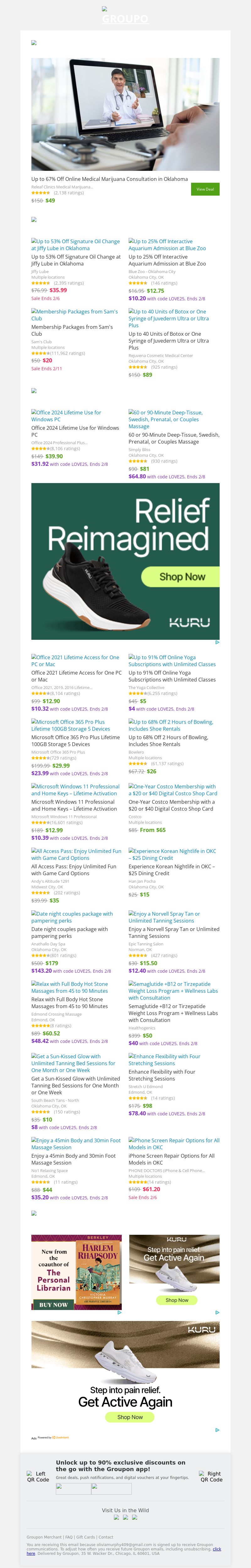Click leftmost social icon under Visit Us
251x1568 pixels.
click(x=116, y=1518)
